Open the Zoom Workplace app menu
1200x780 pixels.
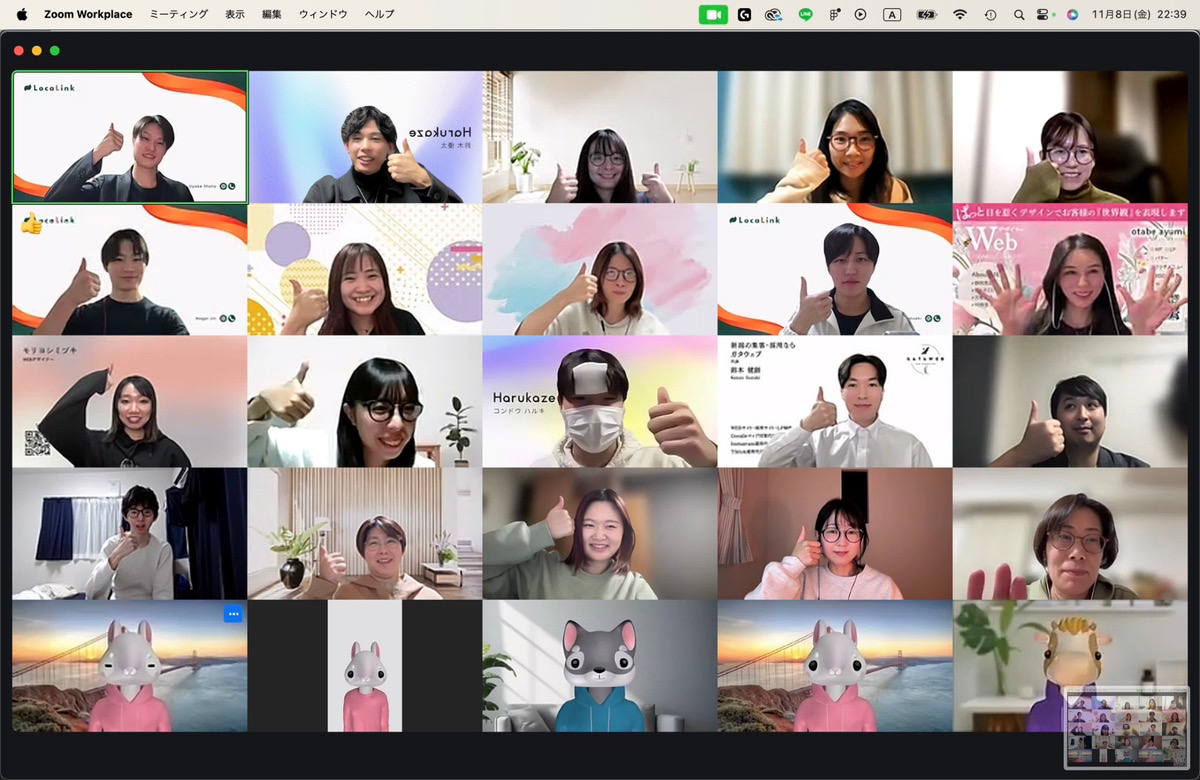pyautogui.click(x=88, y=14)
